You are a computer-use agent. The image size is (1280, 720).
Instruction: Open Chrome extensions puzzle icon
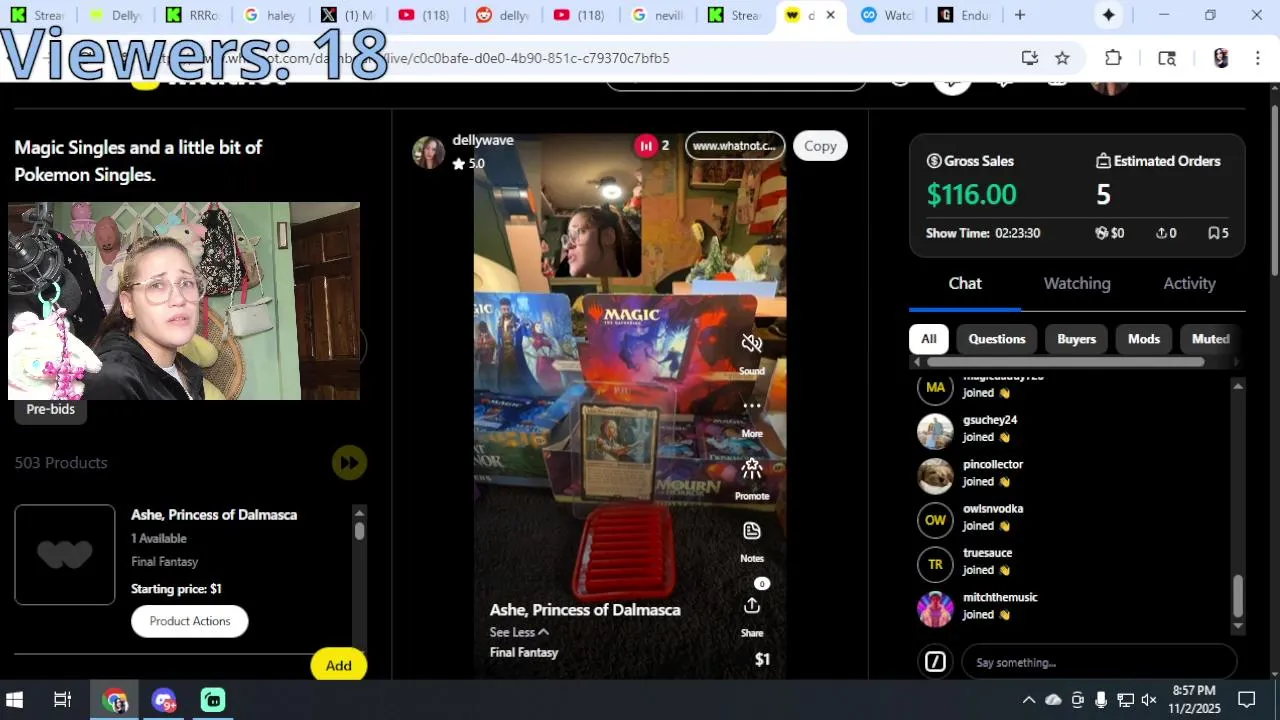click(x=1113, y=58)
